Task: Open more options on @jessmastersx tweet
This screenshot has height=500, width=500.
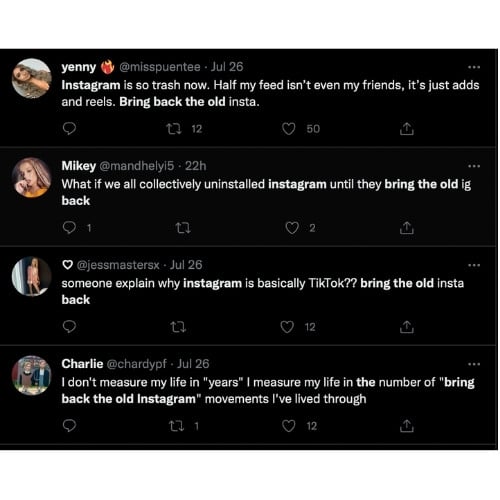Action: point(474,265)
